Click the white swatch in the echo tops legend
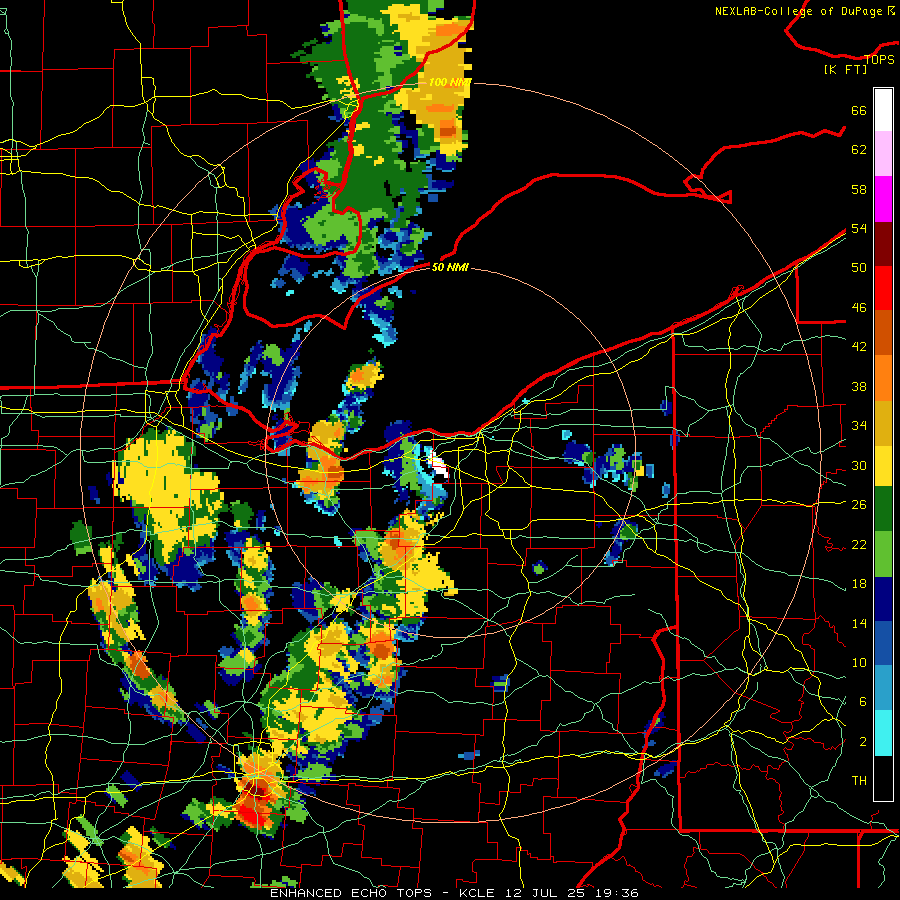Viewport: 900px width, 900px height. tap(883, 110)
